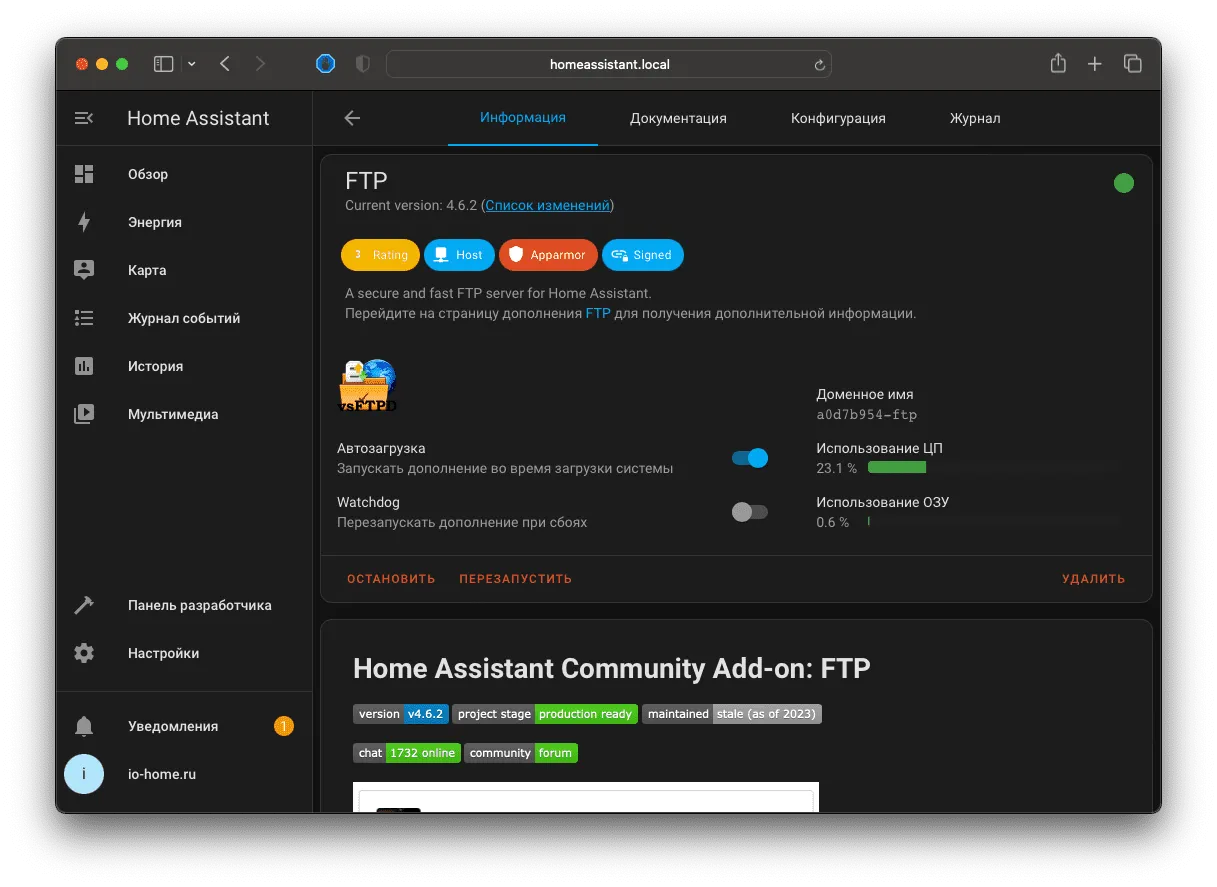This screenshot has width=1217, height=887.
Task: Open the Энергия lightning icon
Action: (84, 222)
